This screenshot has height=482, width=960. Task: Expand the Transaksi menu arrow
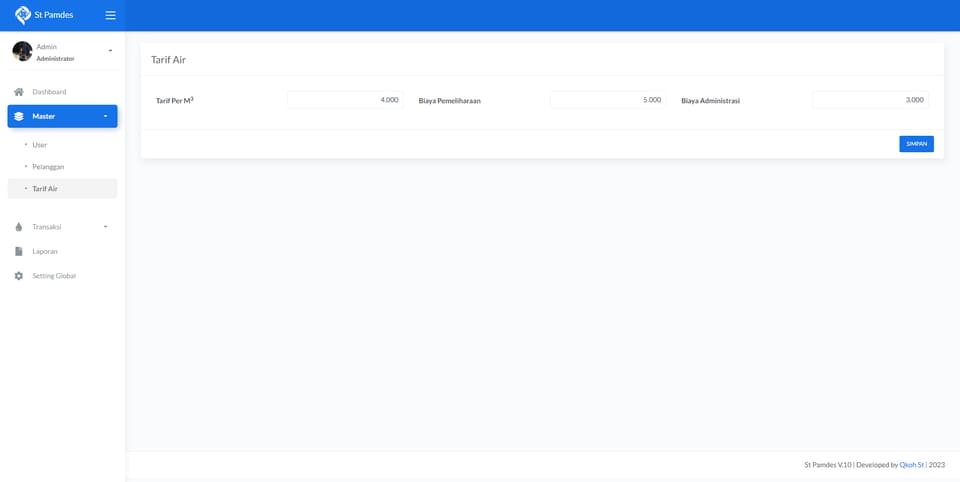pos(105,227)
